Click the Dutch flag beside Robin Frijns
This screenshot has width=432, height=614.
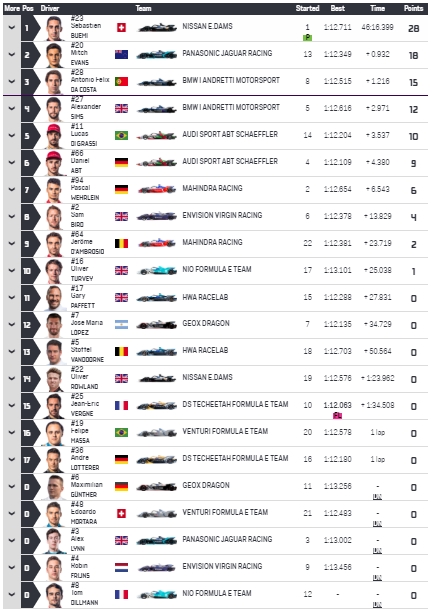(x=121, y=567)
